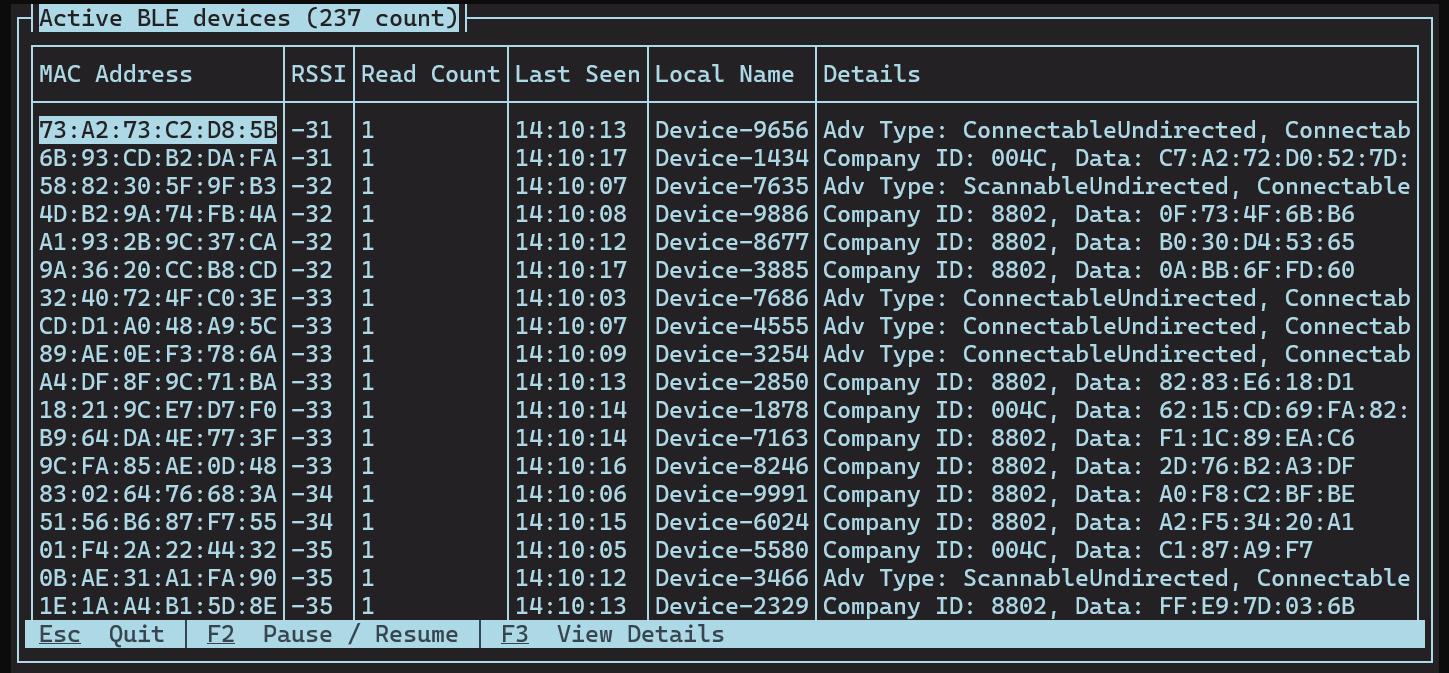
Task: Click the Local Name column header
Action: point(724,74)
